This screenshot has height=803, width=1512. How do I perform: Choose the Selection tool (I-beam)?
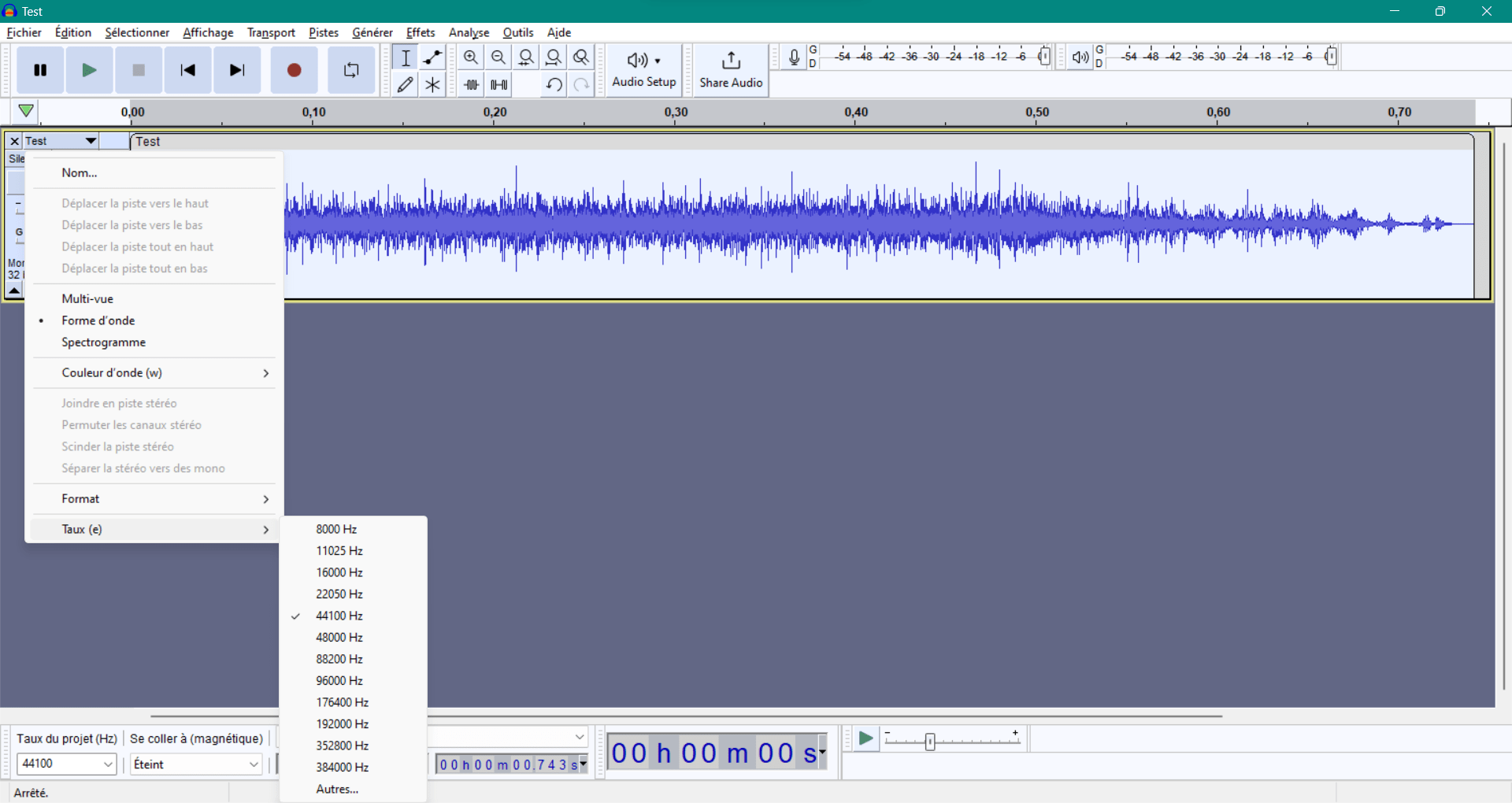tap(406, 57)
